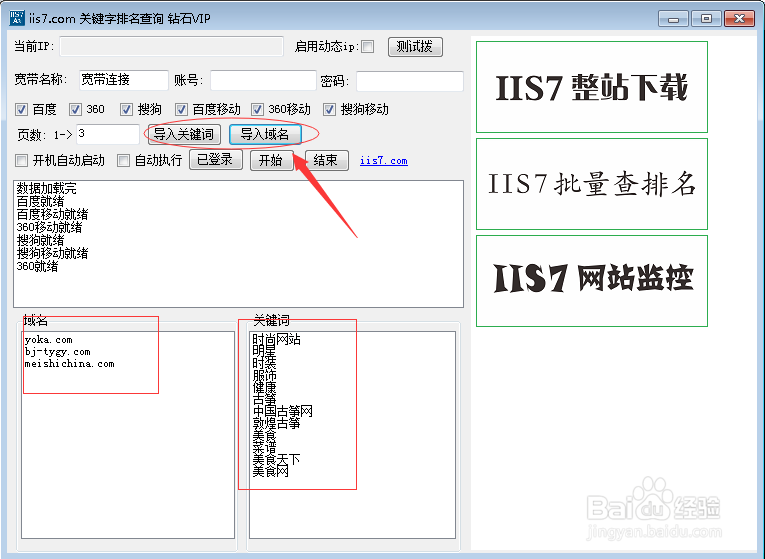Uncheck the 百度 search engine checkbox
The image size is (765, 559).
(x=21, y=109)
